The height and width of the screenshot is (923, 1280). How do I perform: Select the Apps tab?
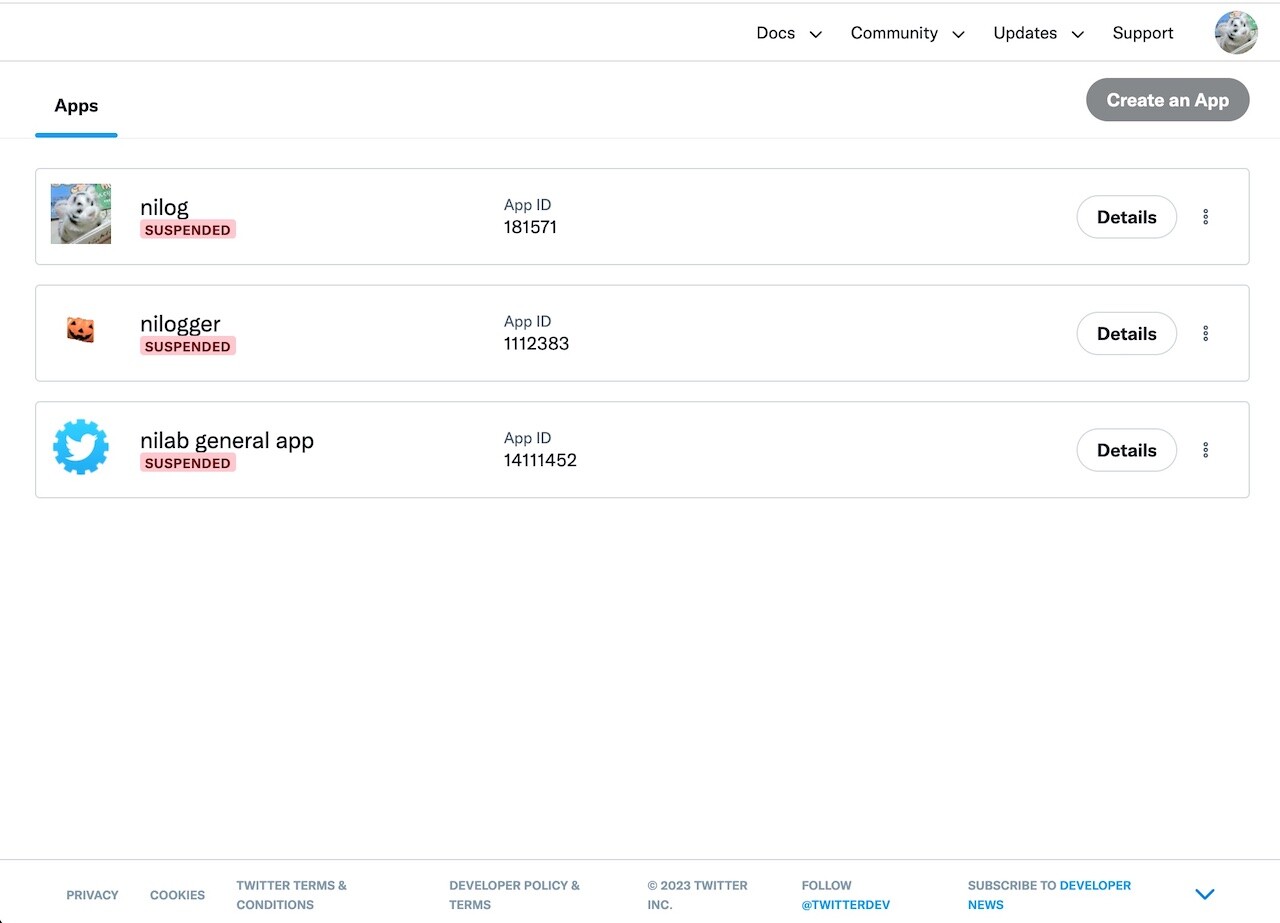(x=76, y=106)
